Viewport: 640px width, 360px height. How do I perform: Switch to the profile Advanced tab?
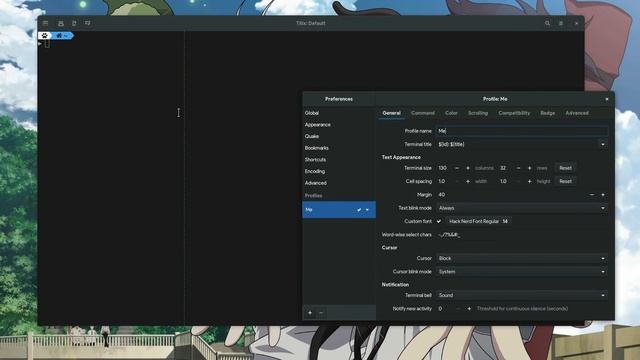click(577, 113)
